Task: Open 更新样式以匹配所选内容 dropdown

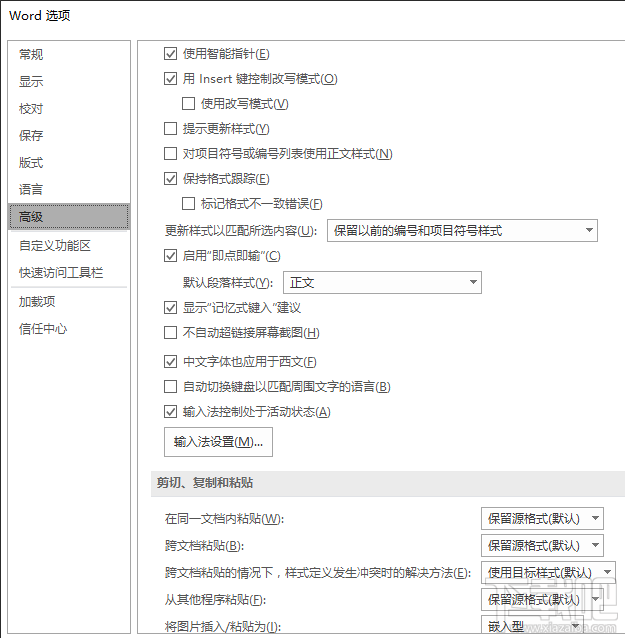Action: pyautogui.click(x=461, y=231)
